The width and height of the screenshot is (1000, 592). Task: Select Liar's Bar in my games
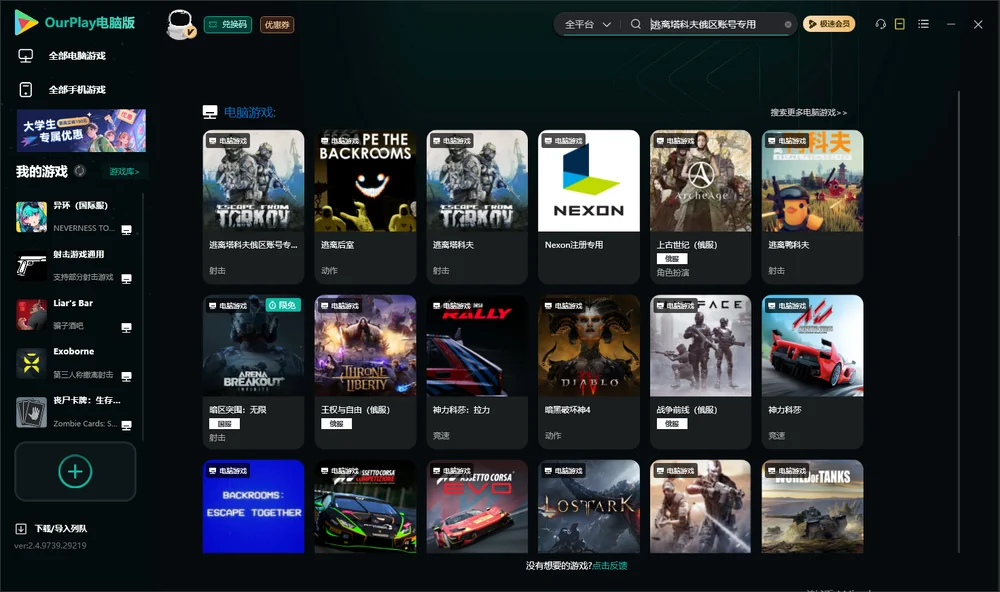[74, 314]
